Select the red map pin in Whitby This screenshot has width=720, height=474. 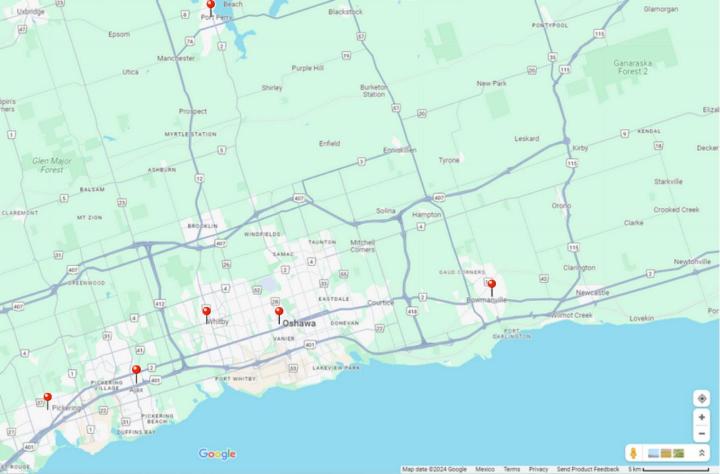click(207, 312)
